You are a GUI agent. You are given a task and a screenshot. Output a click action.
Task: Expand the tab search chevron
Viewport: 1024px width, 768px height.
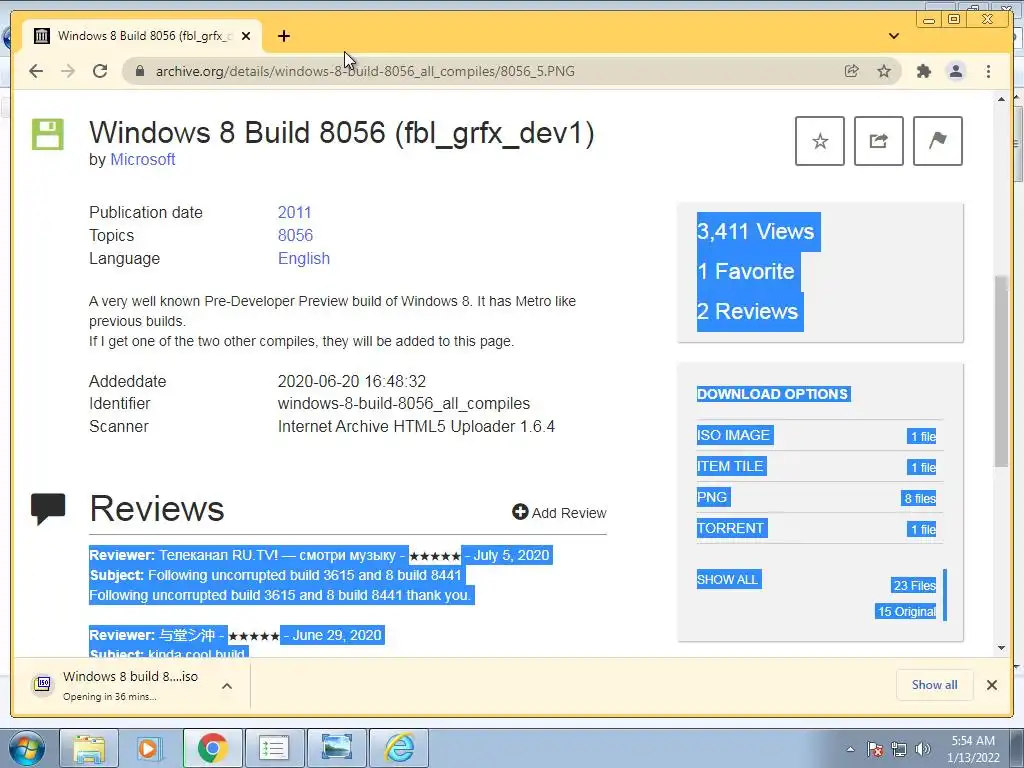coord(894,36)
